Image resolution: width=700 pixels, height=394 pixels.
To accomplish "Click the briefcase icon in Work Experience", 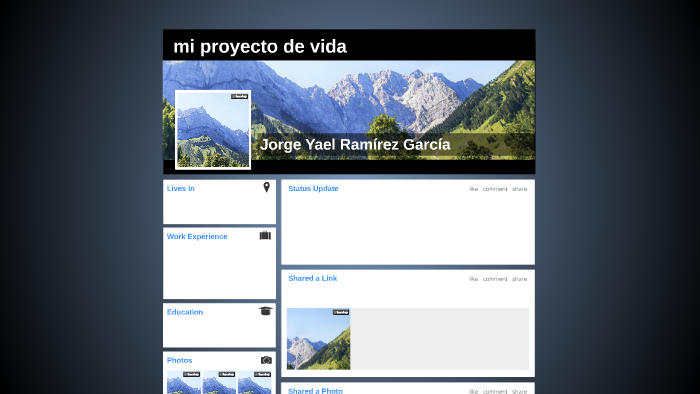I will pyautogui.click(x=265, y=235).
